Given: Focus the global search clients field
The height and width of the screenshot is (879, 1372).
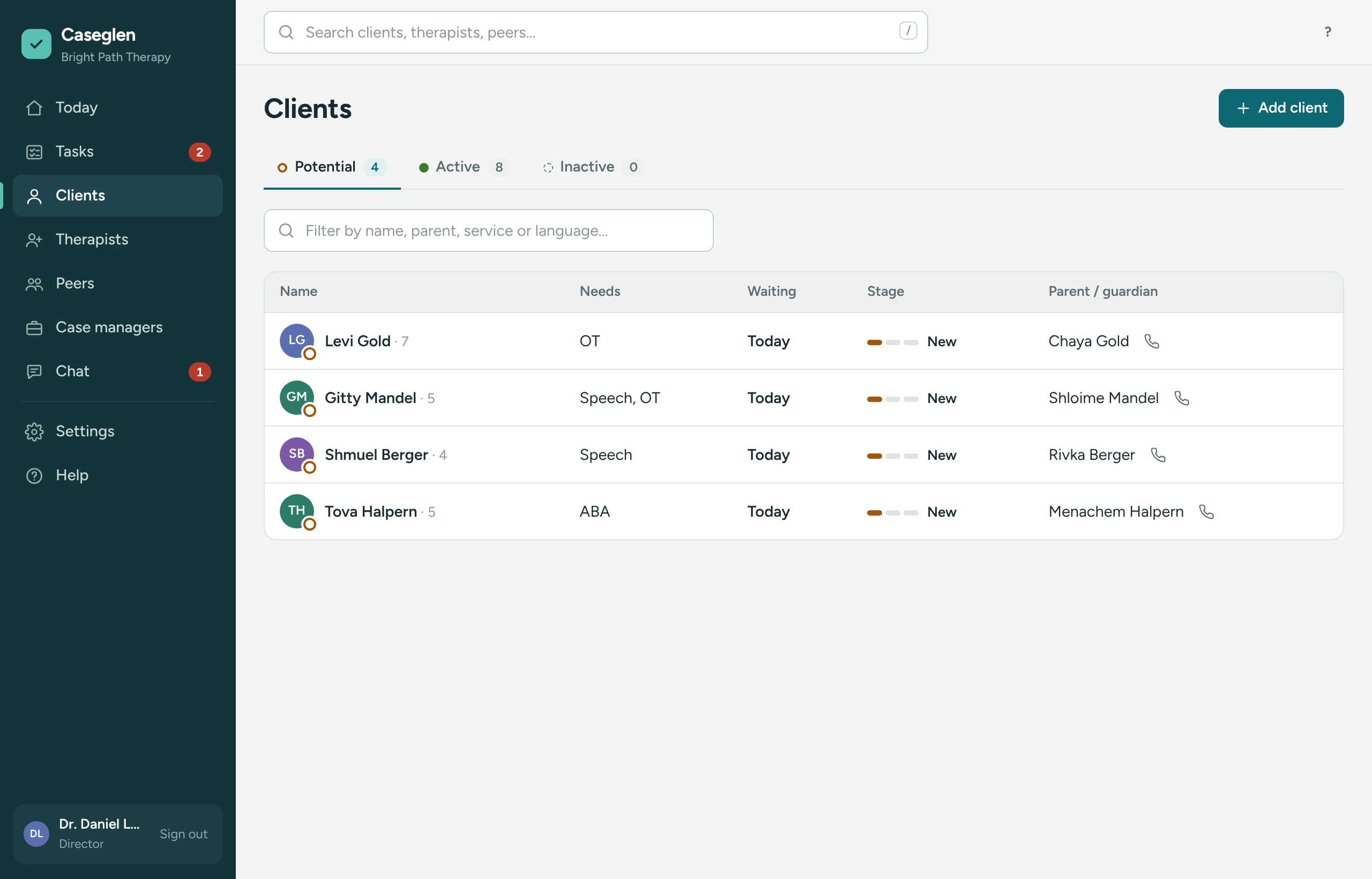Looking at the screenshot, I should (x=595, y=32).
